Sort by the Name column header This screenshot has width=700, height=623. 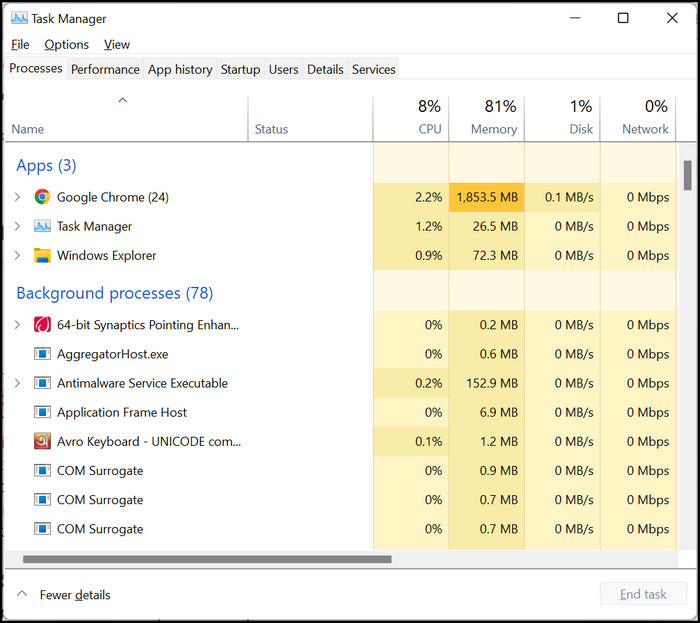point(126,119)
